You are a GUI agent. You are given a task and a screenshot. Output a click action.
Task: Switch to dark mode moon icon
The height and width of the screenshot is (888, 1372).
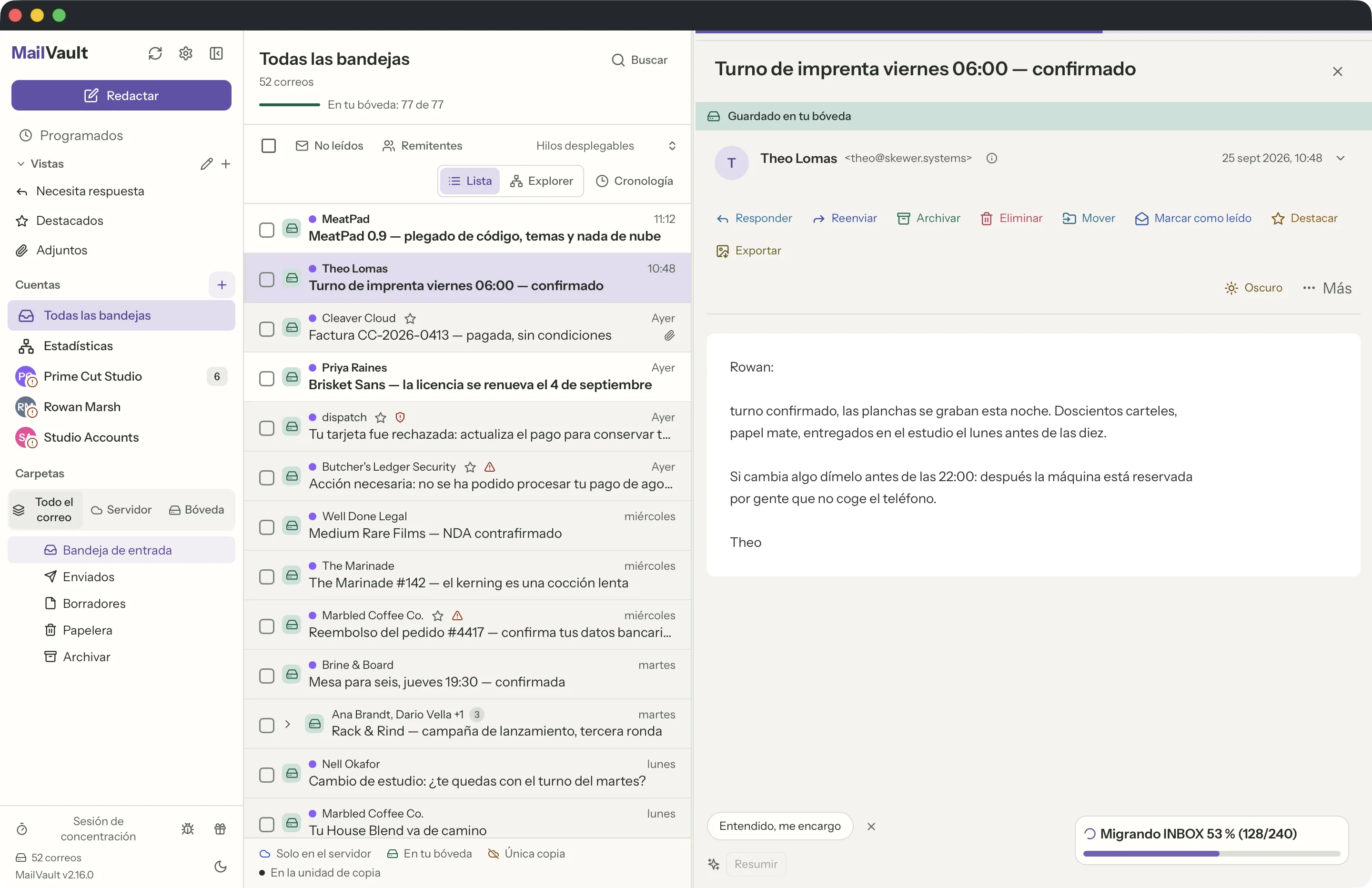[x=220, y=866]
